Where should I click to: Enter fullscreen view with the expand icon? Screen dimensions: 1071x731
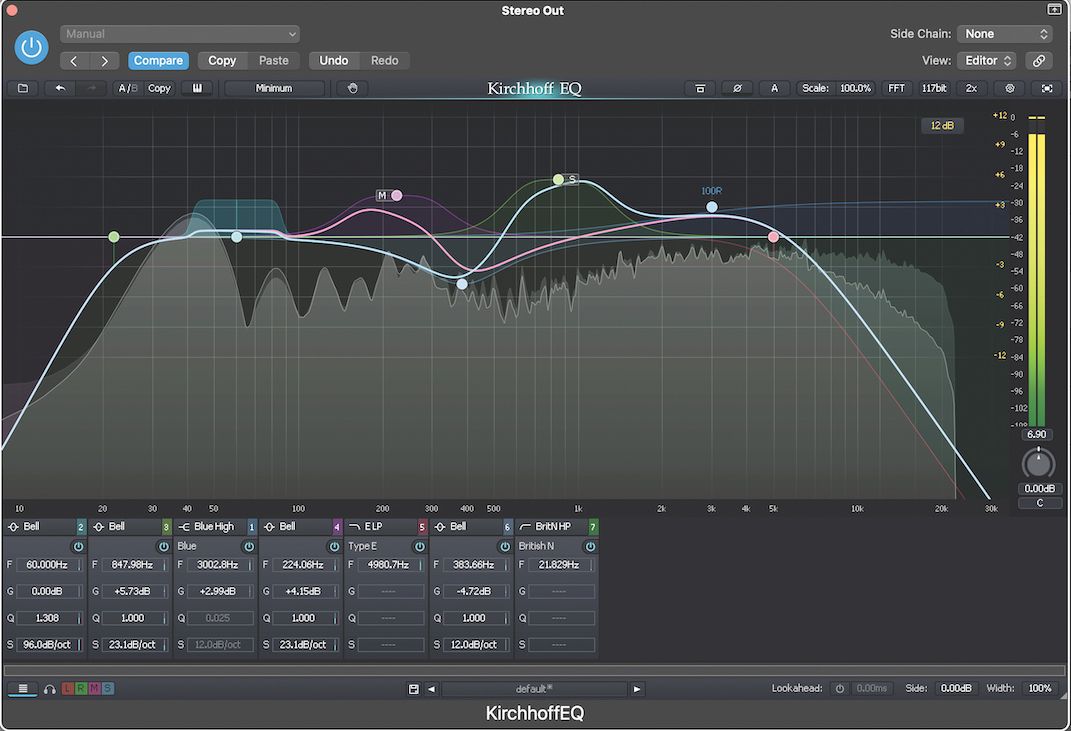tap(1045, 88)
